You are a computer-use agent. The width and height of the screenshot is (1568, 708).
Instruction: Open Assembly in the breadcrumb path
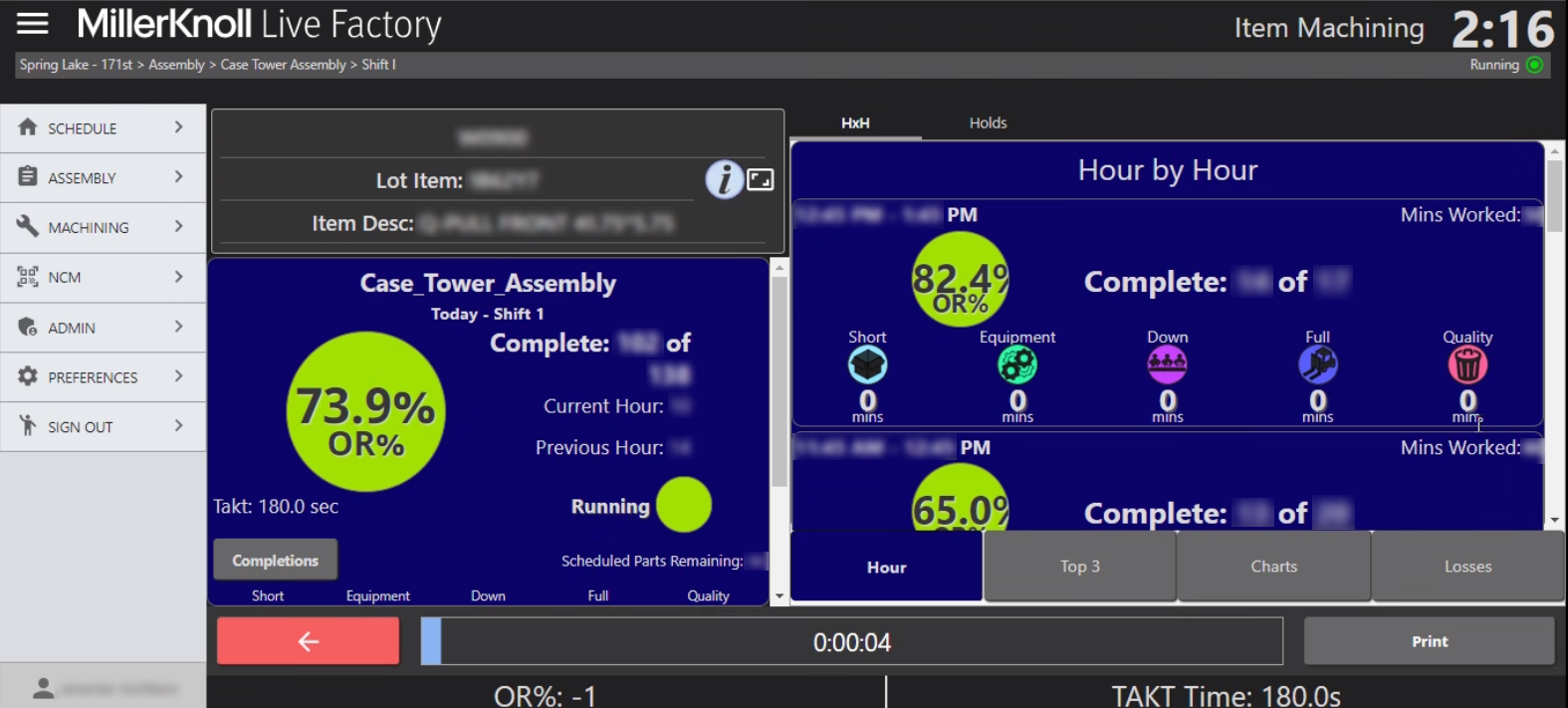[x=176, y=65]
